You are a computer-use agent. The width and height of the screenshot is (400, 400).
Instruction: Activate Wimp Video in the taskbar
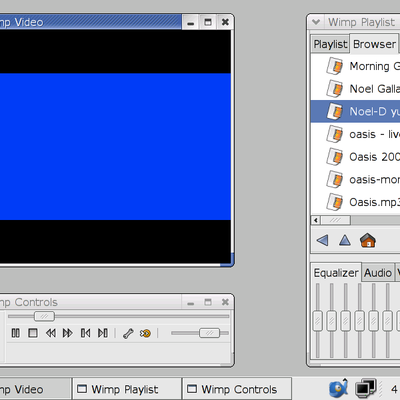pyautogui.click(x=35, y=389)
